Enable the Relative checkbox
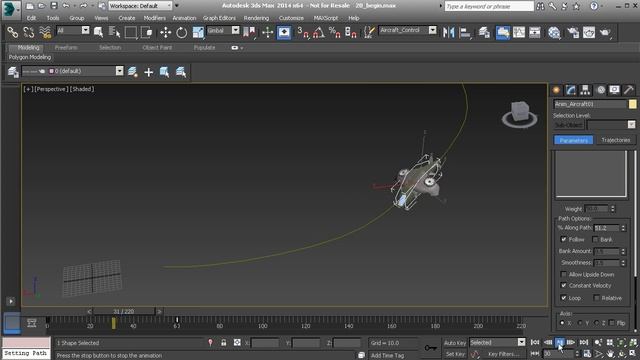 point(596,298)
